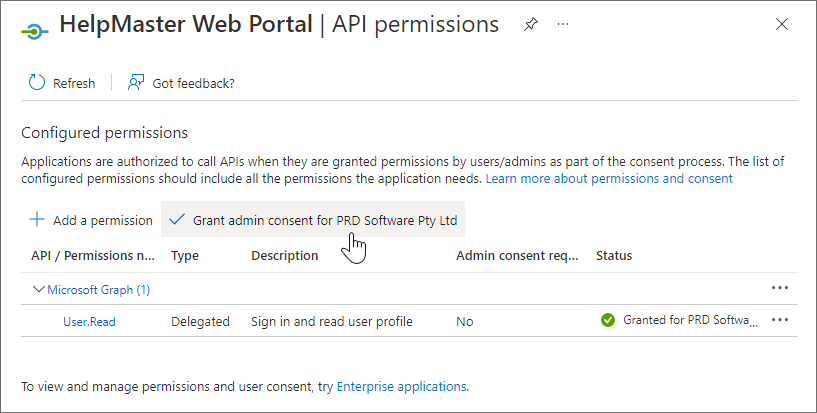817x413 pixels.
Task: Click the green granted status icon
Action: (608, 320)
